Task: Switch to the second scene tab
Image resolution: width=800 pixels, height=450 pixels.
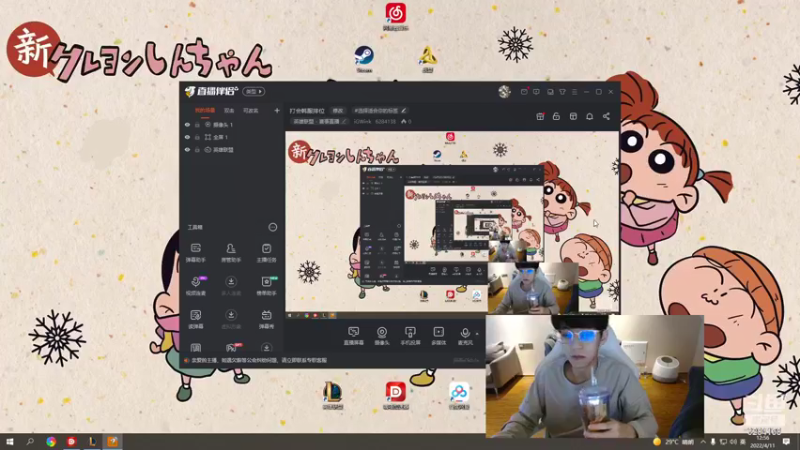Action: (x=229, y=110)
